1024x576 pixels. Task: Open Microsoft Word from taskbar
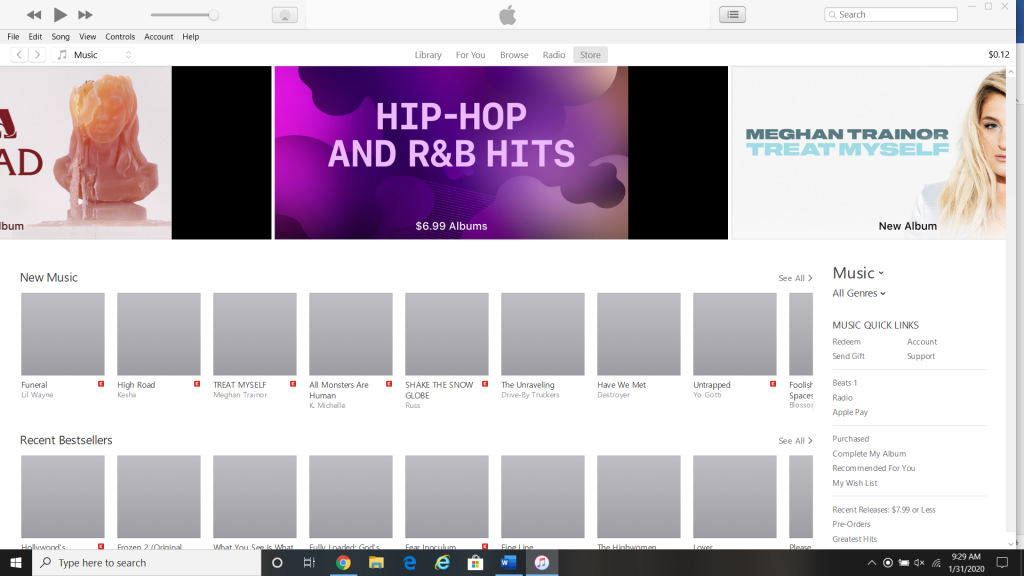508,562
